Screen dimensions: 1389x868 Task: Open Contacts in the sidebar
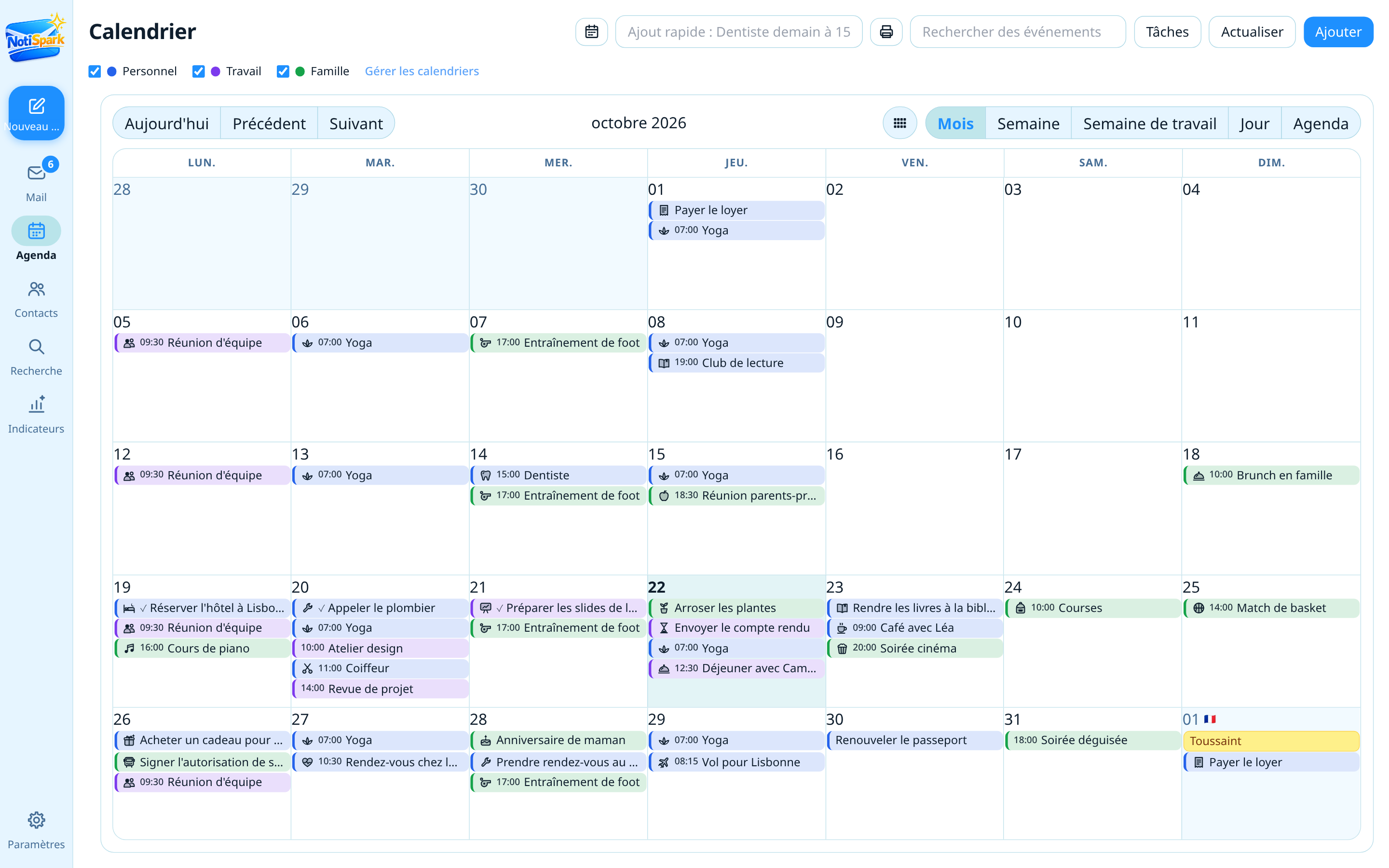[x=36, y=299]
